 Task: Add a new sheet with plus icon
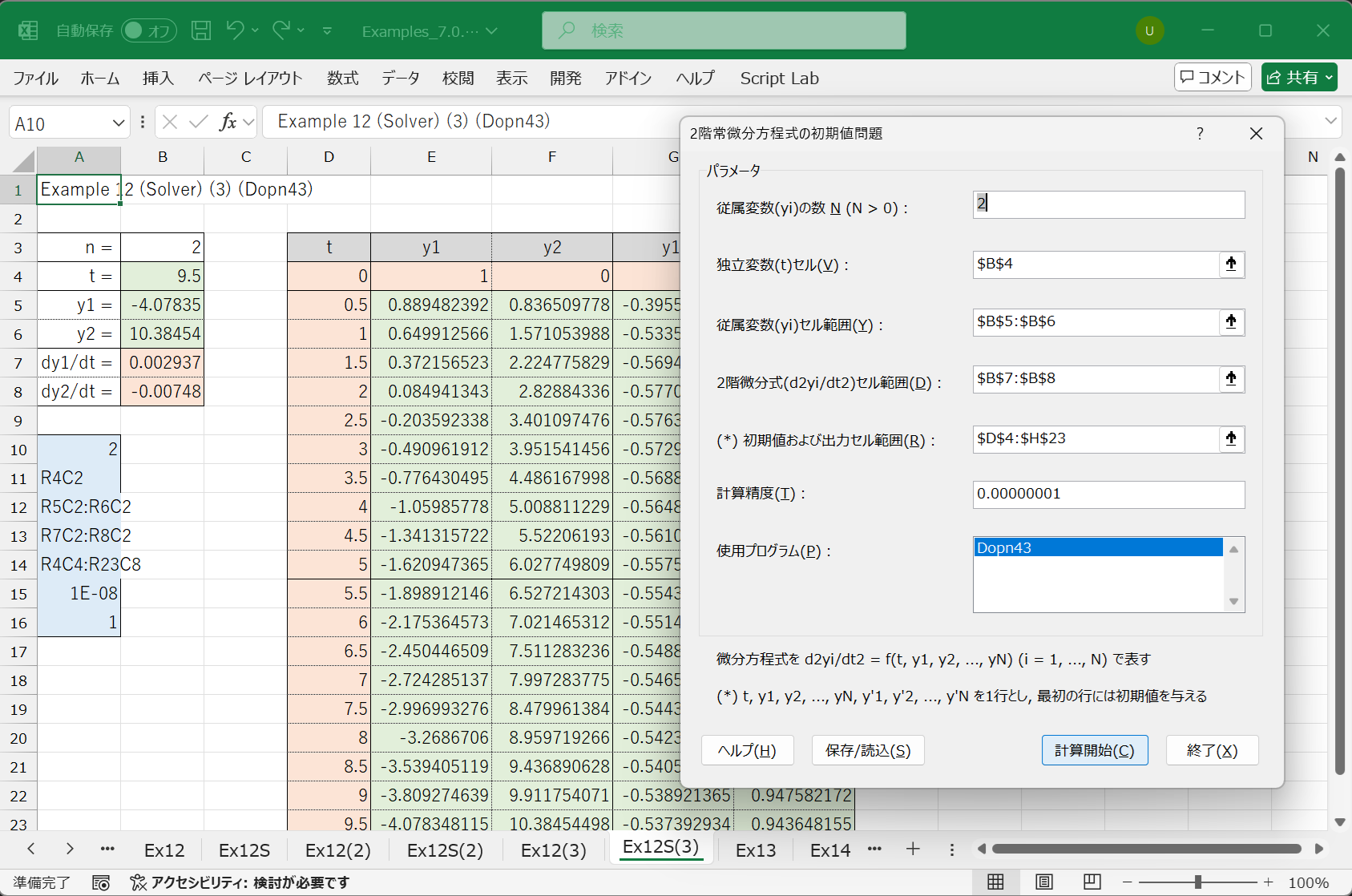click(913, 850)
